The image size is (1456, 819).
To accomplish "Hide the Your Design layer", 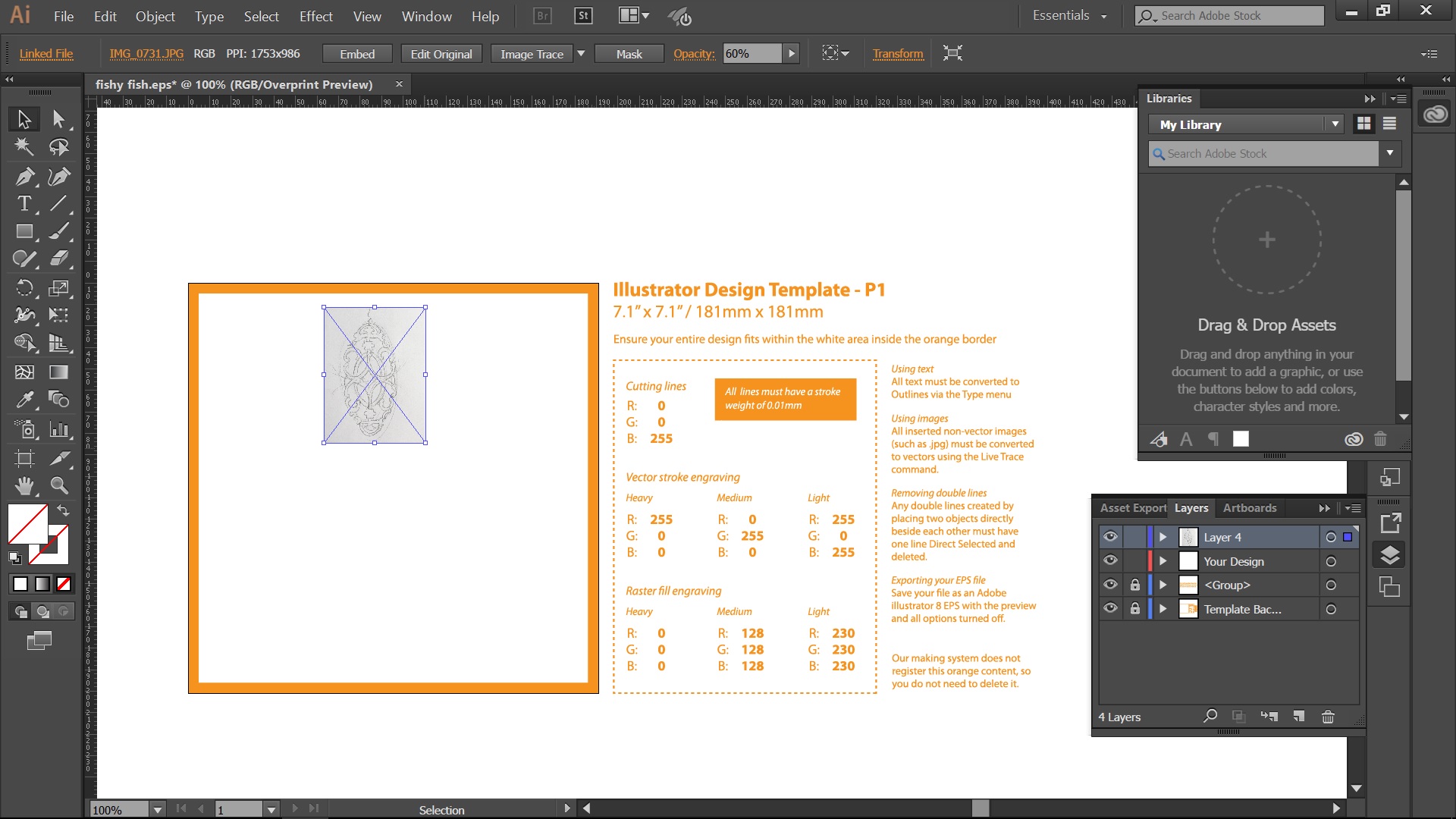I will point(1110,560).
